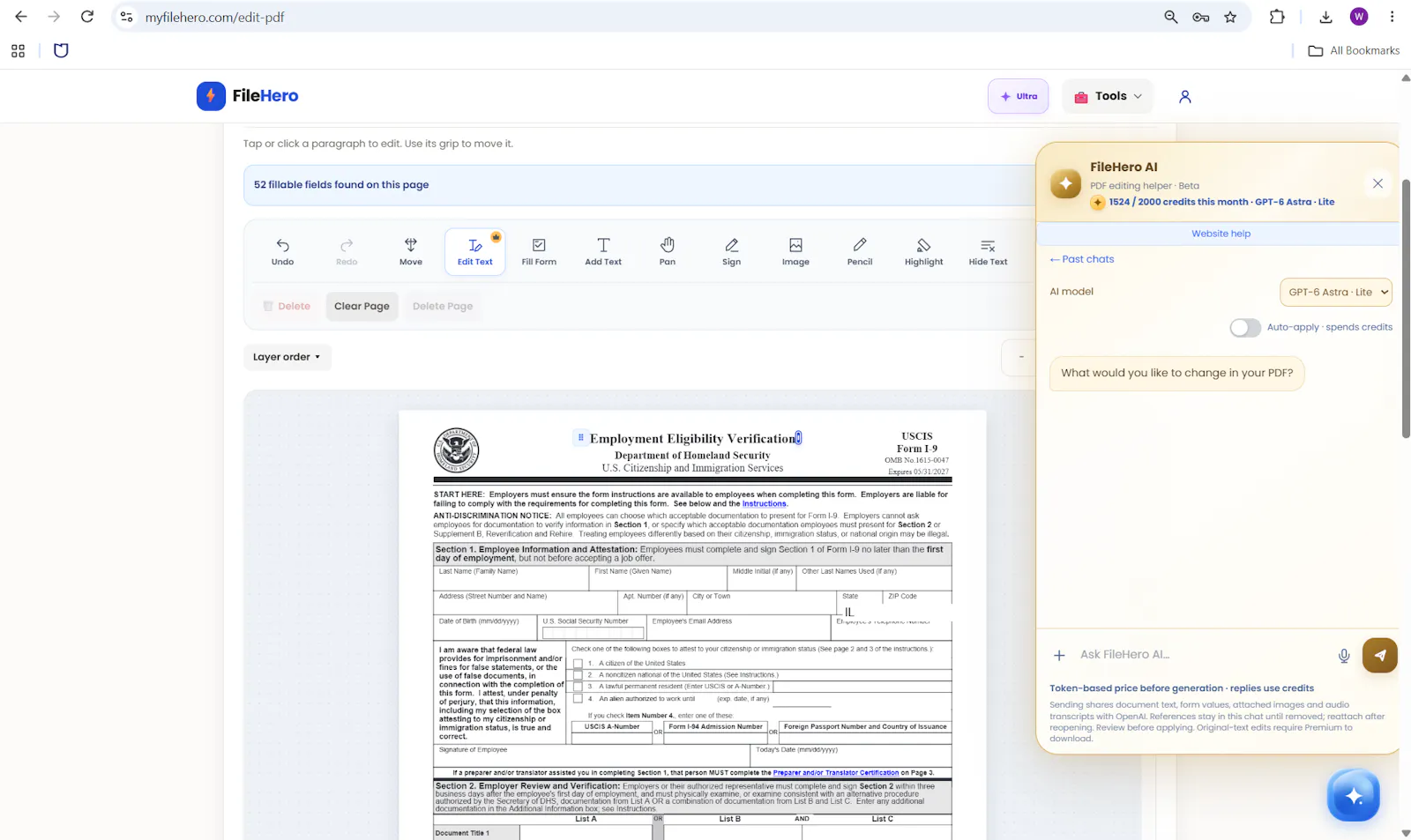Bookmark this page with the star icon
The image size is (1411, 840).
1230,17
